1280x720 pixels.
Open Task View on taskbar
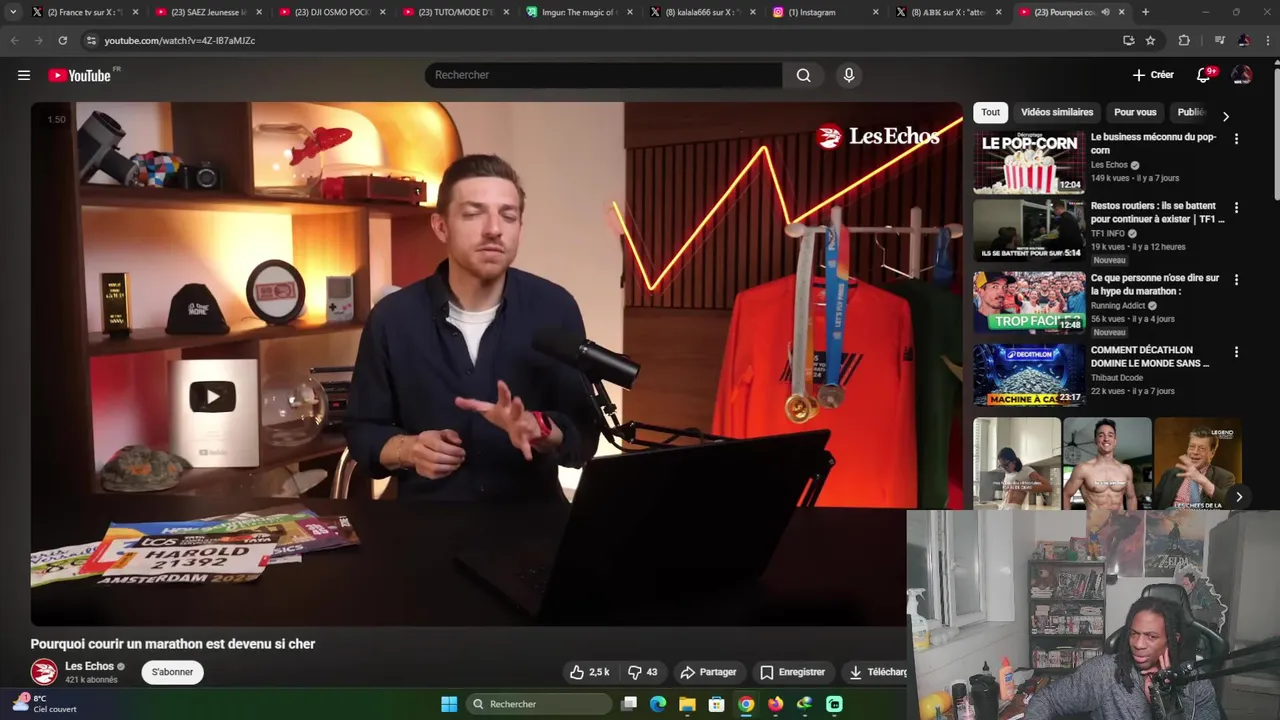629,704
